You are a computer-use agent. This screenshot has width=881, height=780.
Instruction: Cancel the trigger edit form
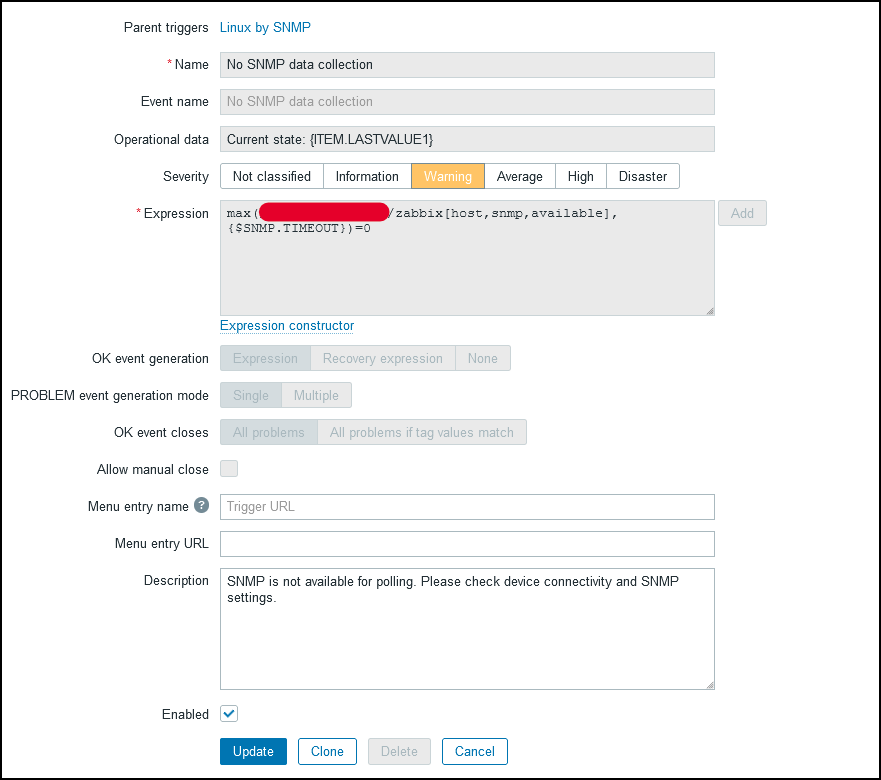tap(475, 751)
